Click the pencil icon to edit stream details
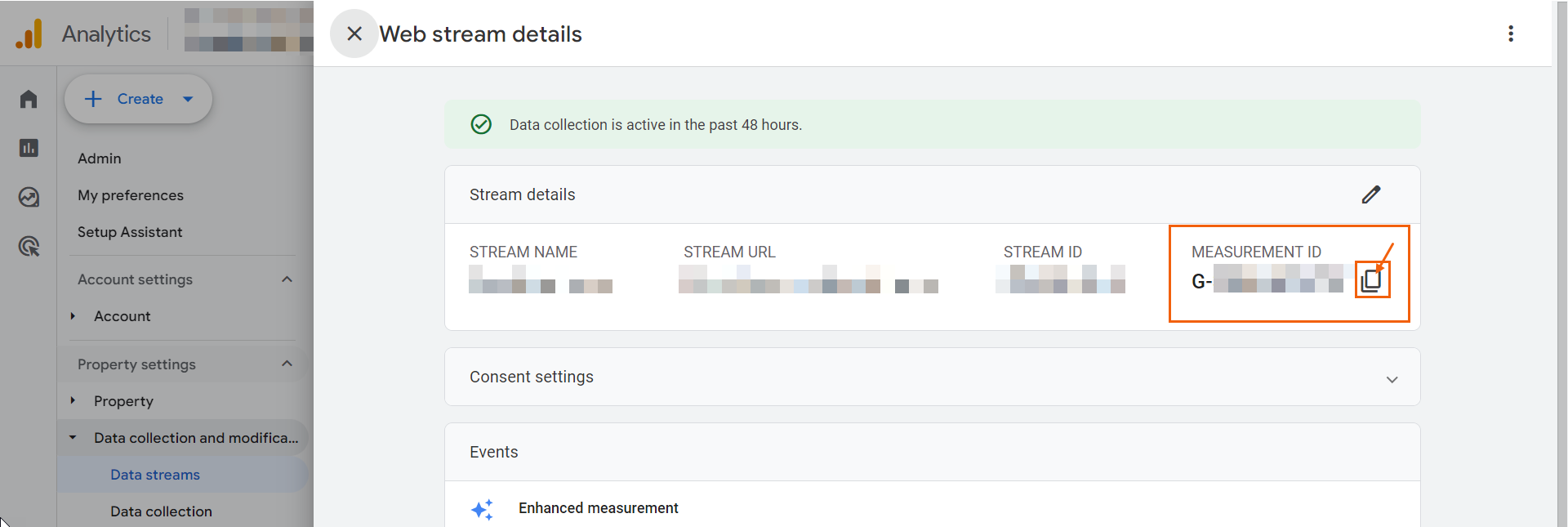1568x527 pixels. tap(1370, 194)
